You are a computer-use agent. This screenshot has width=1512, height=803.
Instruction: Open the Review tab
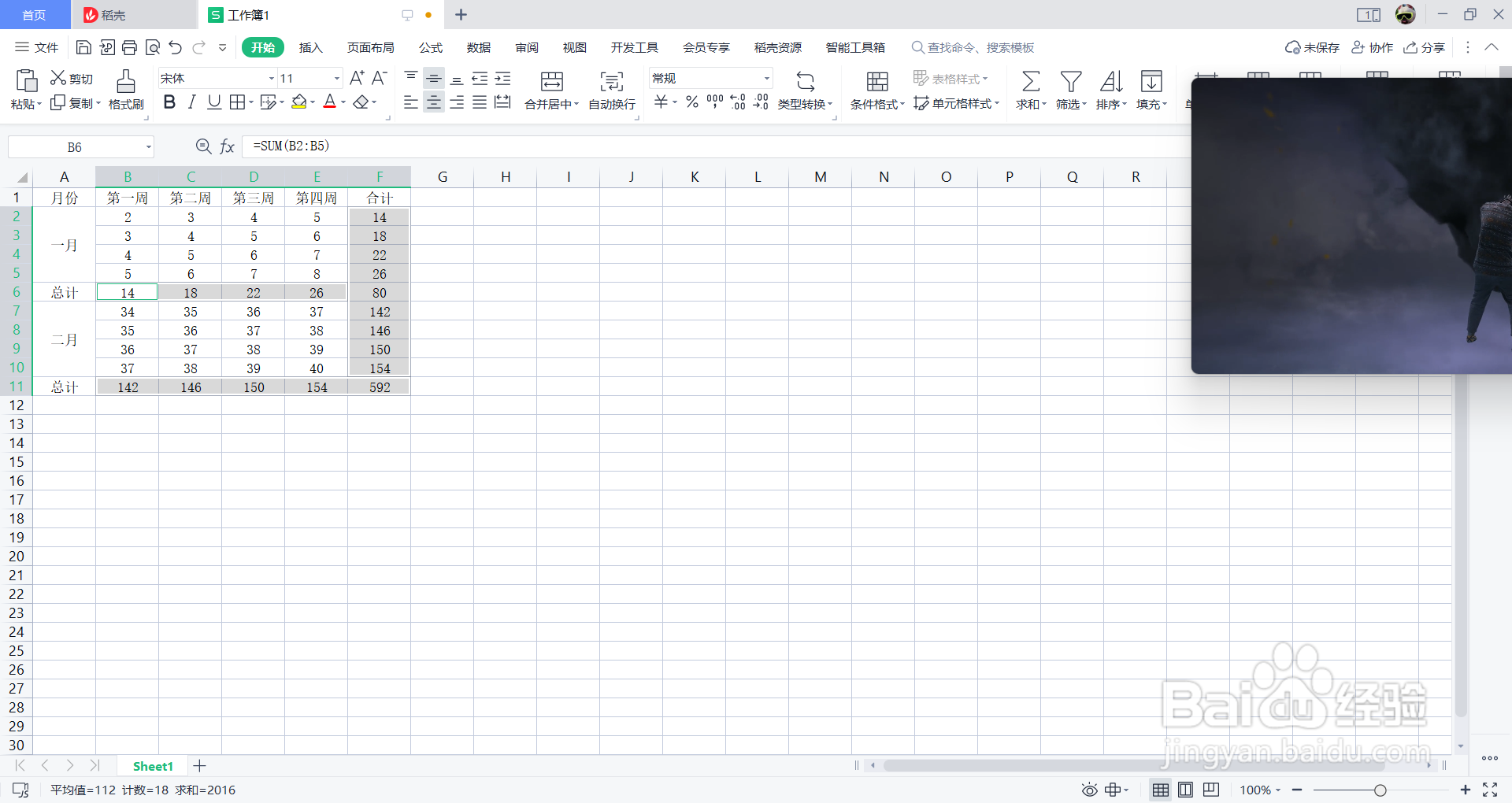pyautogui.click(x=527, y=48)
